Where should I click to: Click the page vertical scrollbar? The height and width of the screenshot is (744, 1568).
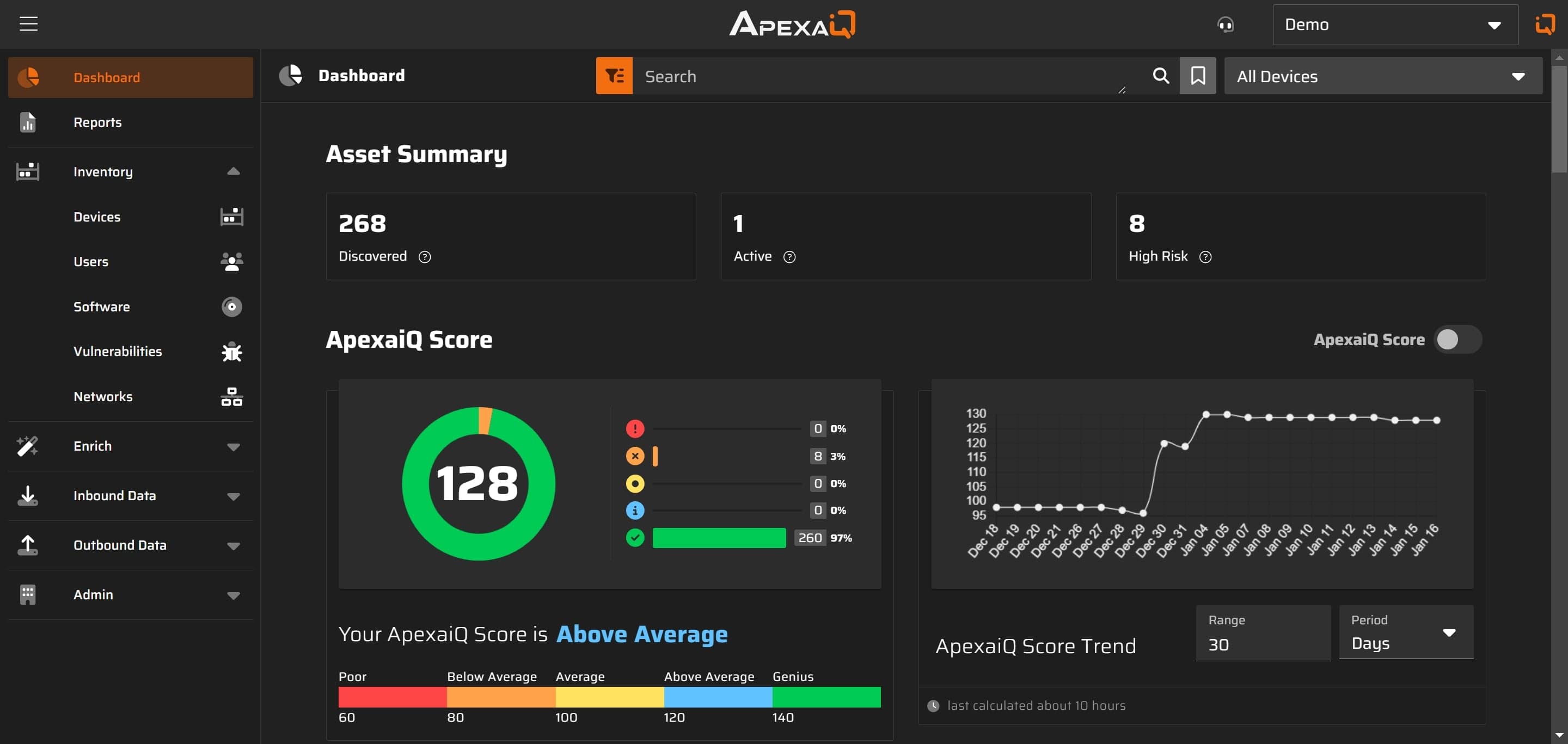(1559, 119)
